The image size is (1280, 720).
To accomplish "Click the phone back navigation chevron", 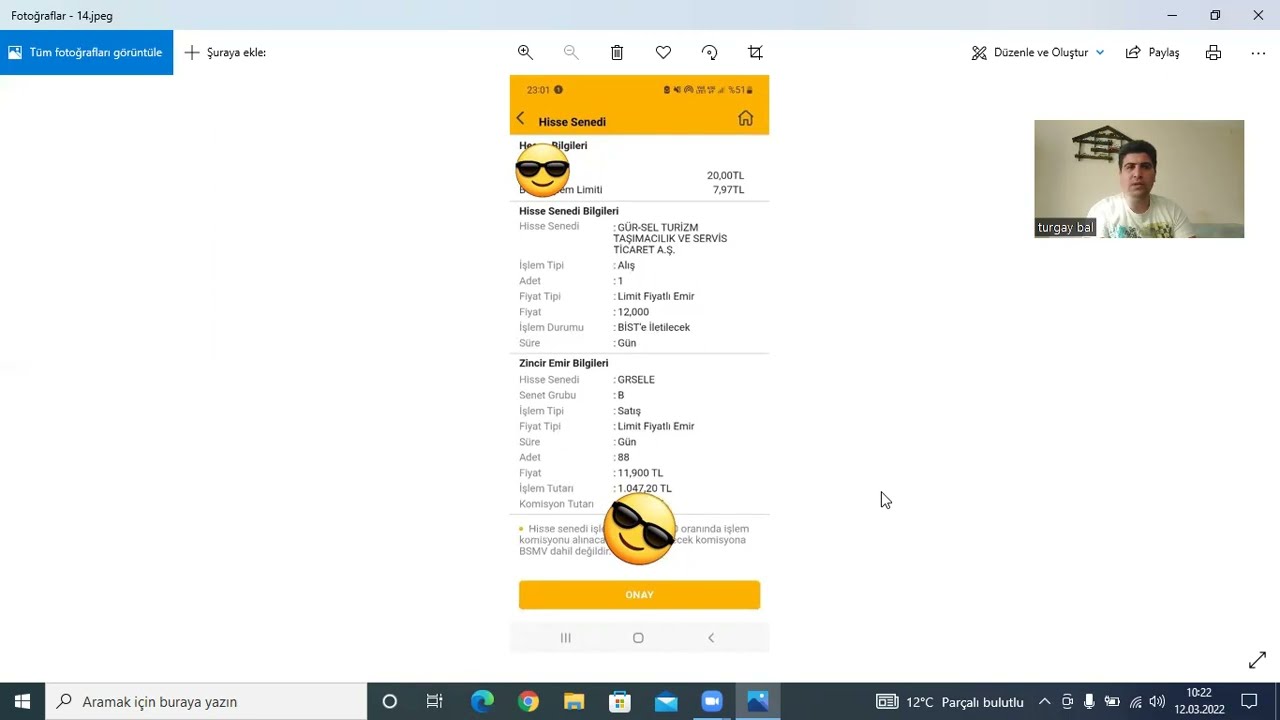I will pos(711,638).
